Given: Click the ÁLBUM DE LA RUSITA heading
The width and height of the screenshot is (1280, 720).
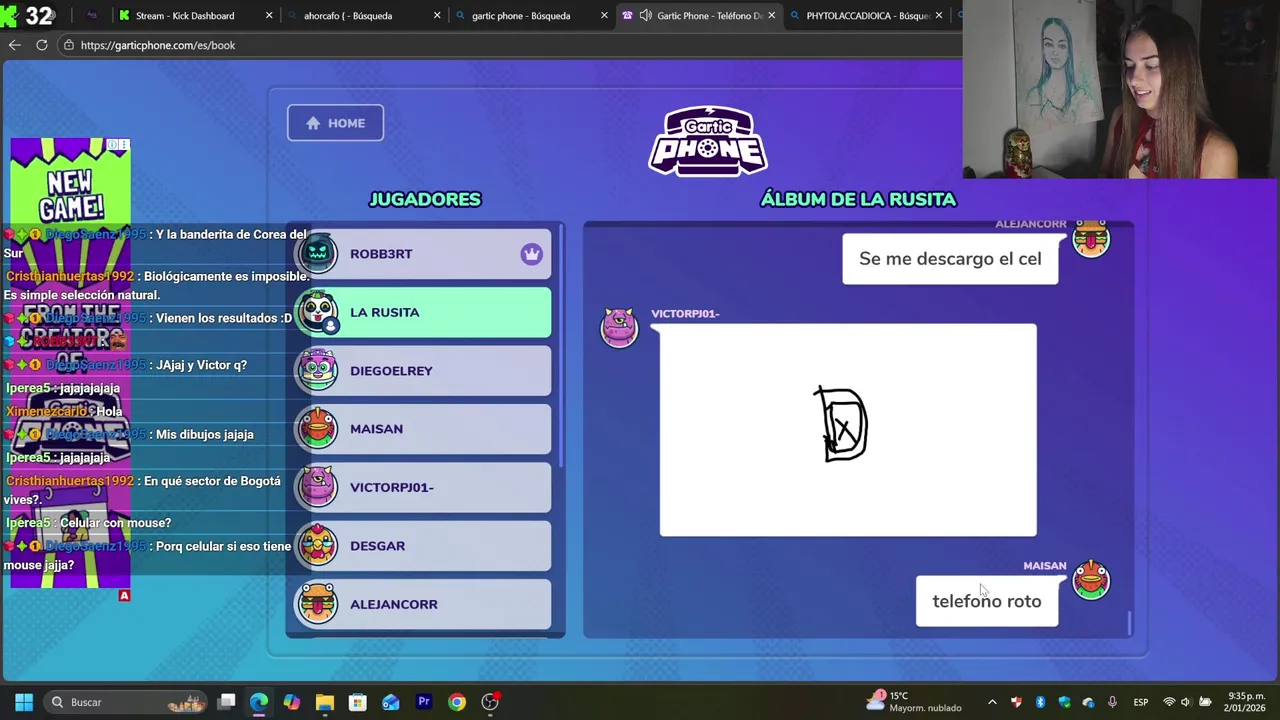Looking at the screenshot, I should point(858,199).
